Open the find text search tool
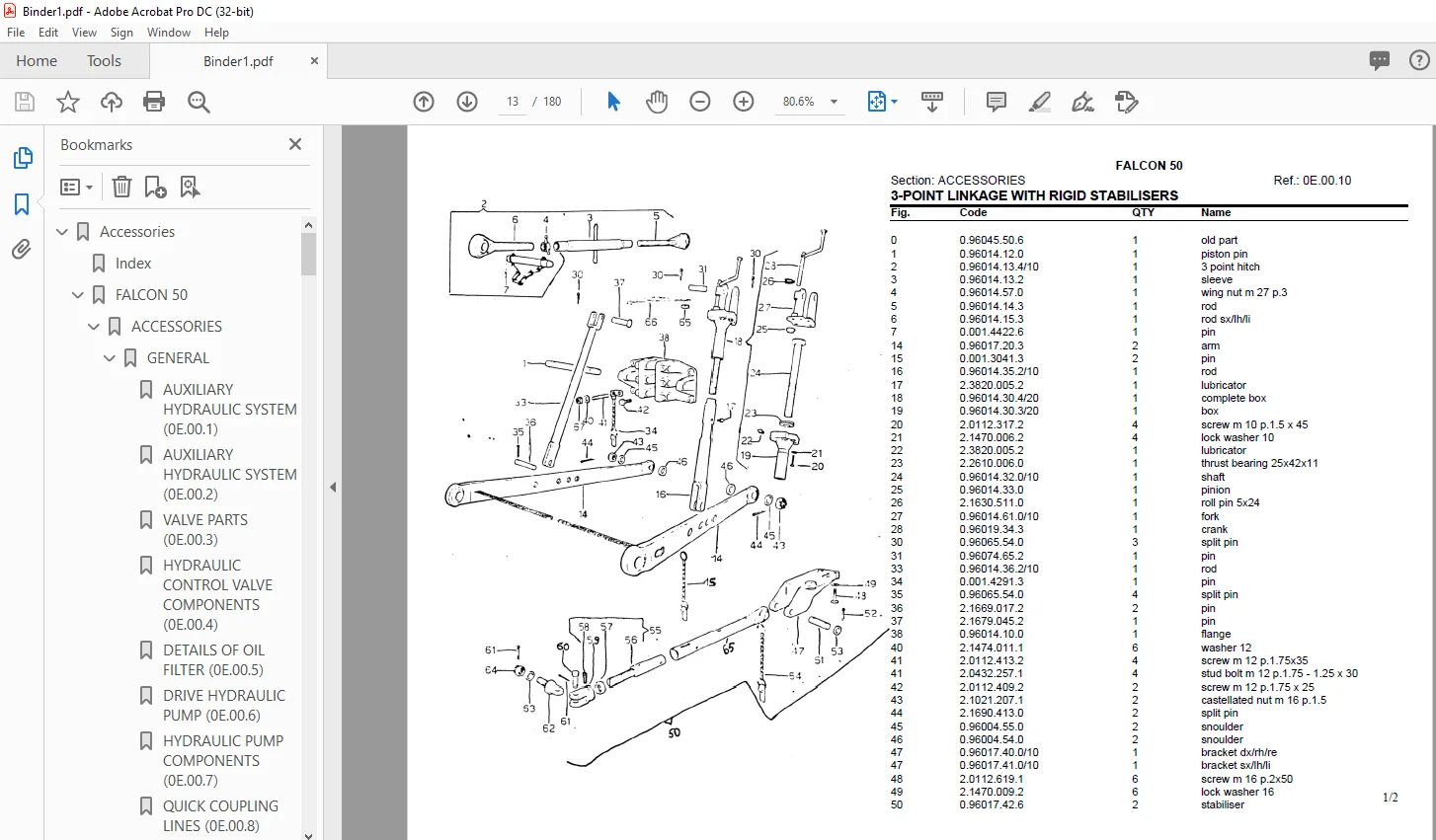This screenshot has height=840, width=1436. pyautogui.click(x=199, y=102)
